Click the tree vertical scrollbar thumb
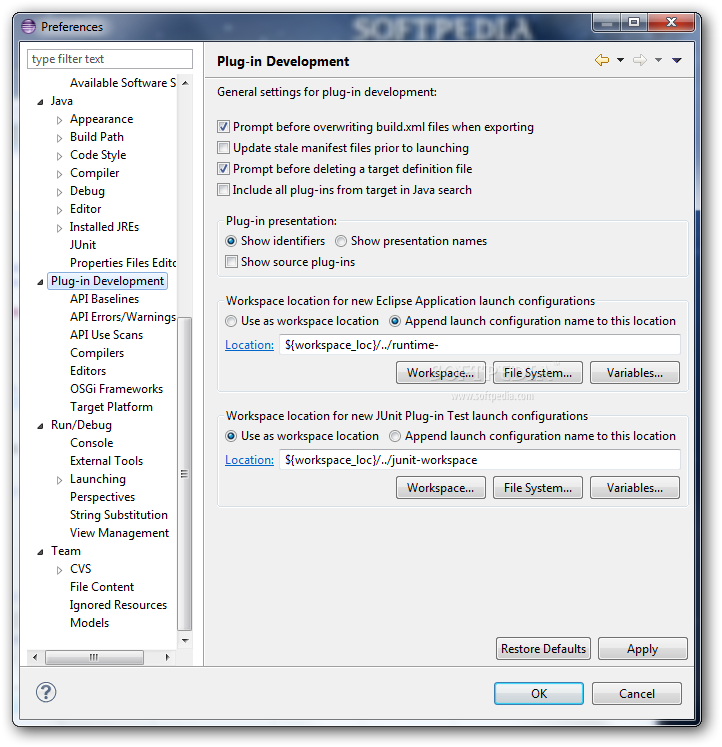 click(185, 473)
